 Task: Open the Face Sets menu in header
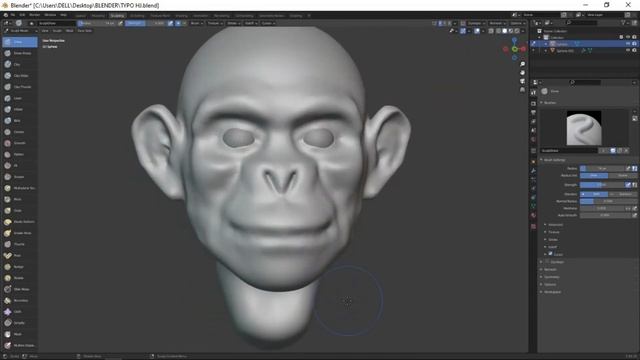pos(84,31)
